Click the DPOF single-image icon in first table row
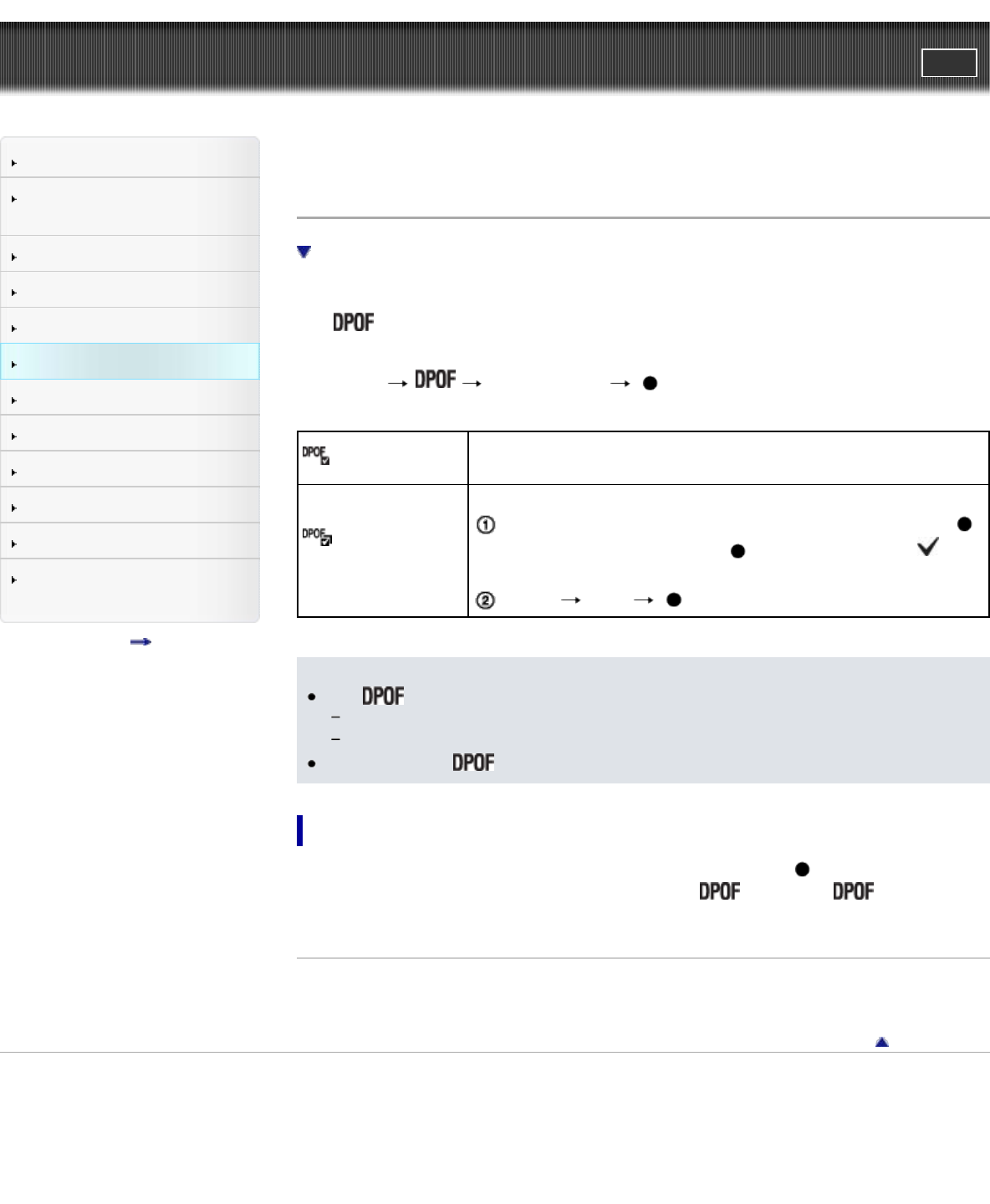This screenshot has height=1204, width=990. click(316, 455)
